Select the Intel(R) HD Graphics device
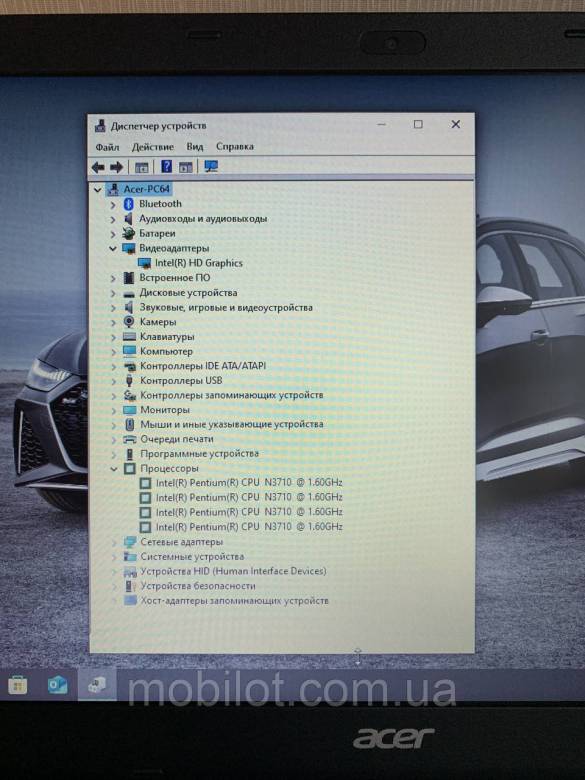Viewport: 585px width, 780px height. (198, 263)
